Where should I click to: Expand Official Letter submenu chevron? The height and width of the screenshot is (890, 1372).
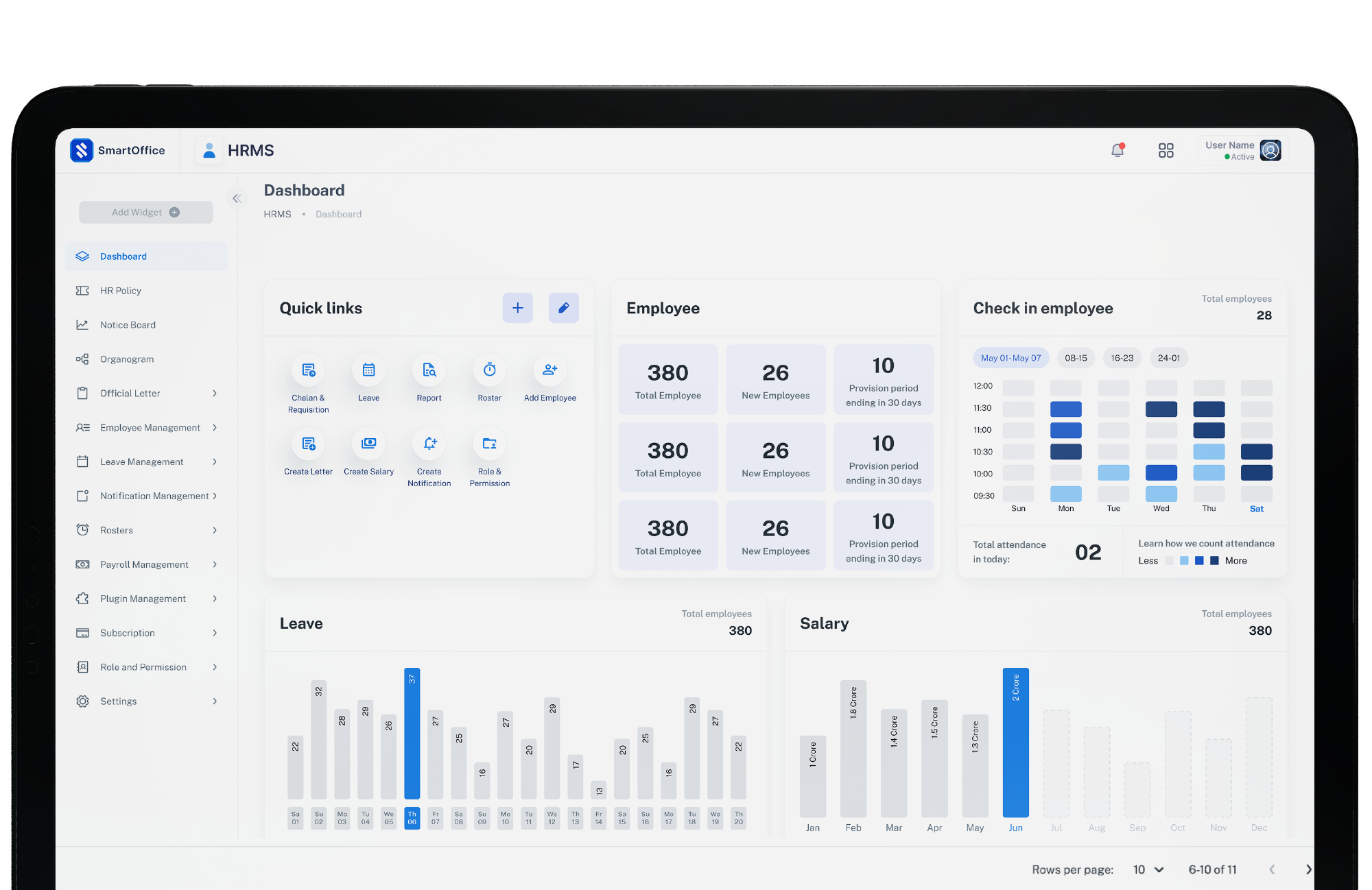tap(215, 393)
